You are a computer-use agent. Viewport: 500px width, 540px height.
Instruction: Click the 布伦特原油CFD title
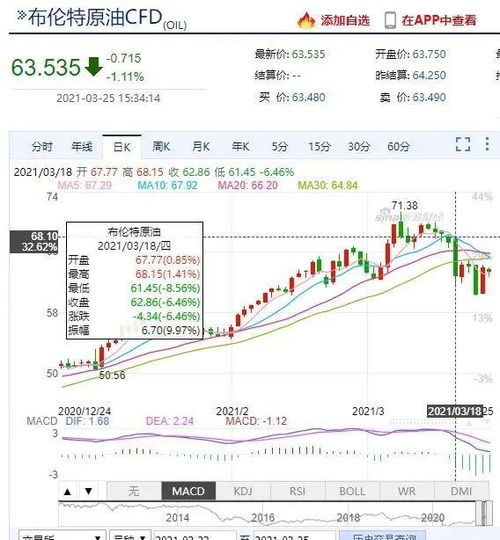(x=95, y=17)
